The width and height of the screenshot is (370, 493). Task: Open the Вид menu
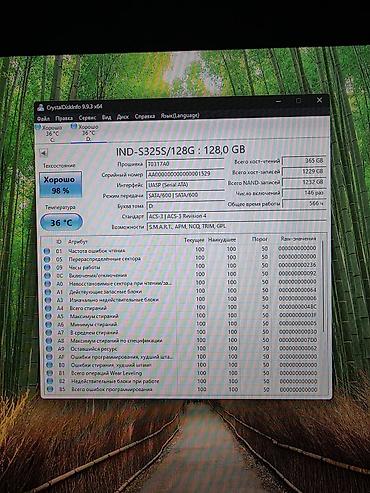coord(106,117)
